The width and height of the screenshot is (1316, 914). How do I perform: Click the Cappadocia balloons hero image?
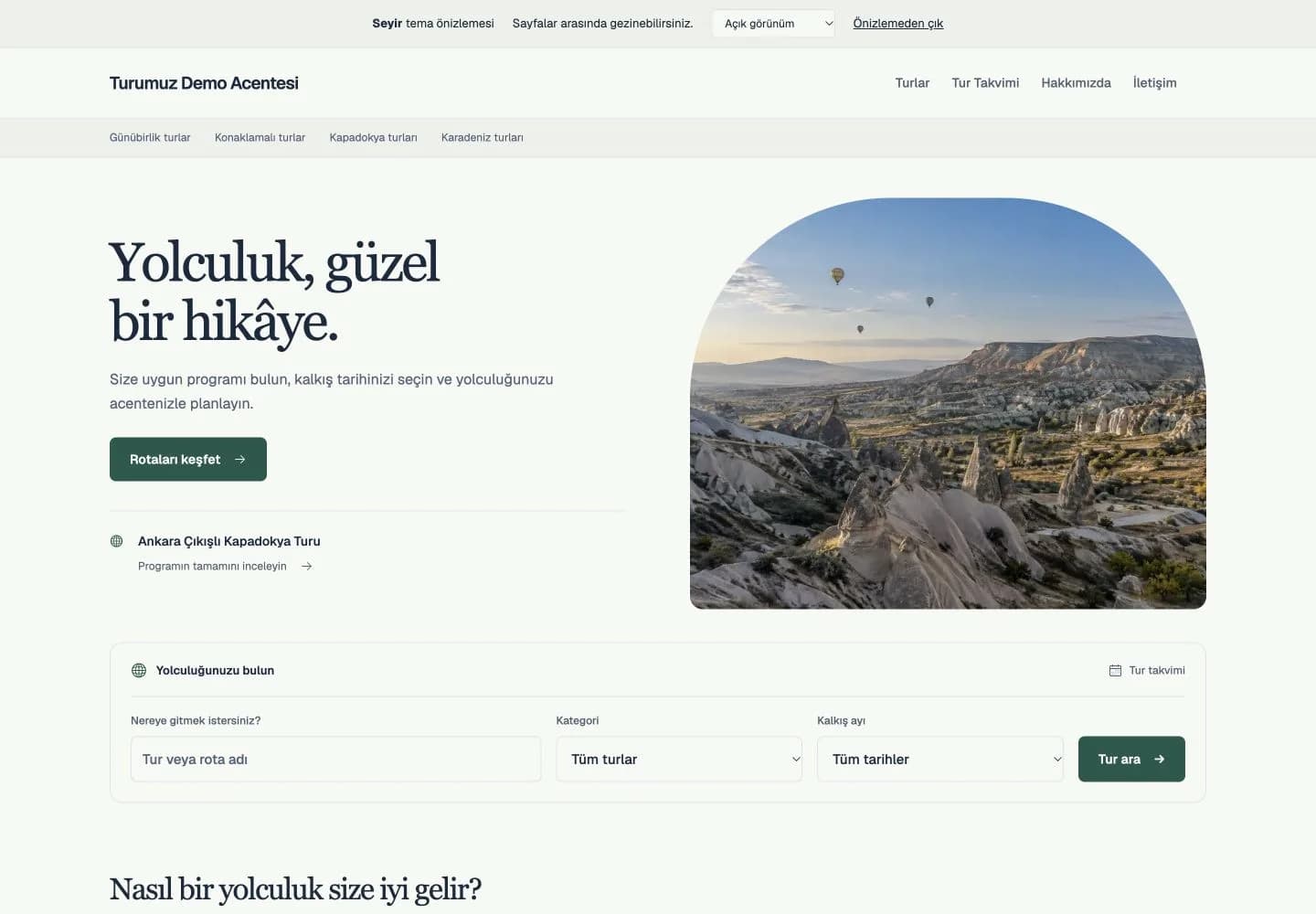(x=948, y=403)
